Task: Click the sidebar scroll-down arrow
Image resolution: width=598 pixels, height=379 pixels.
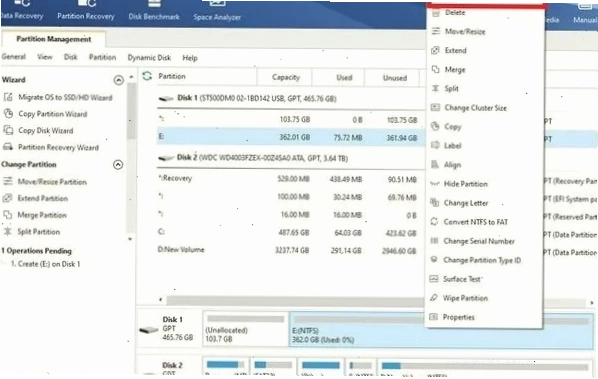Action: [x=130, y=239]
